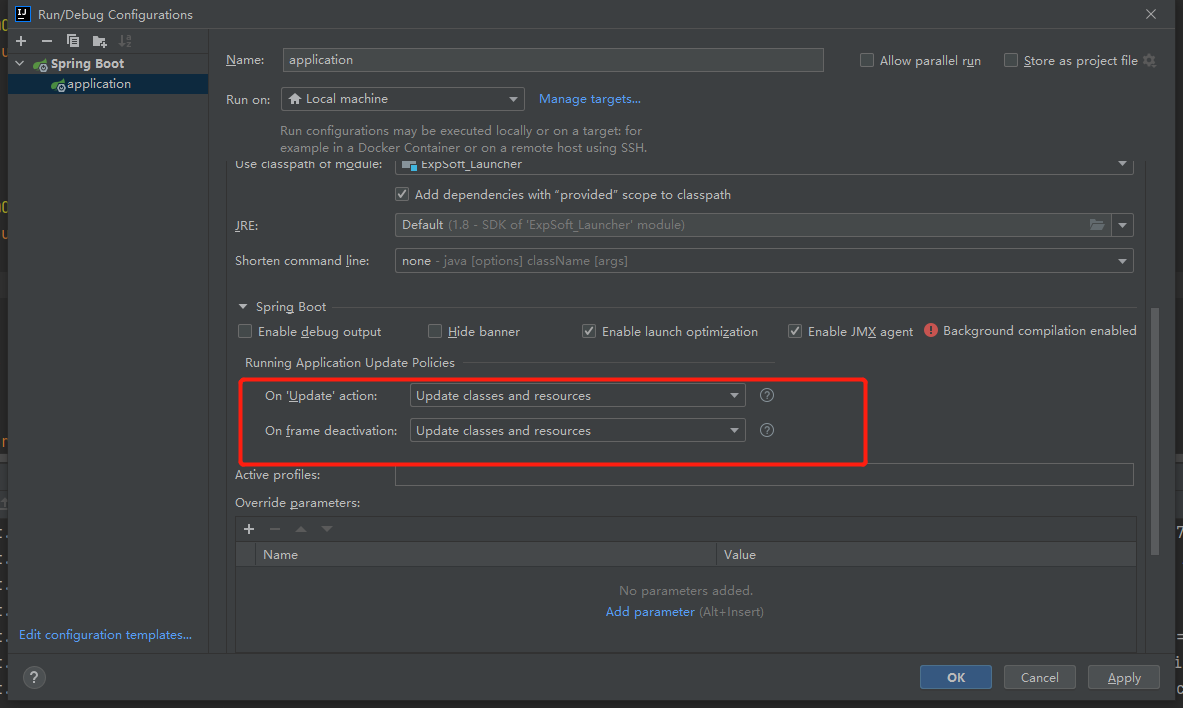This screenshot has height=708, width=1183.
Task: Create a new configuration folder
Action: point(99,41)
